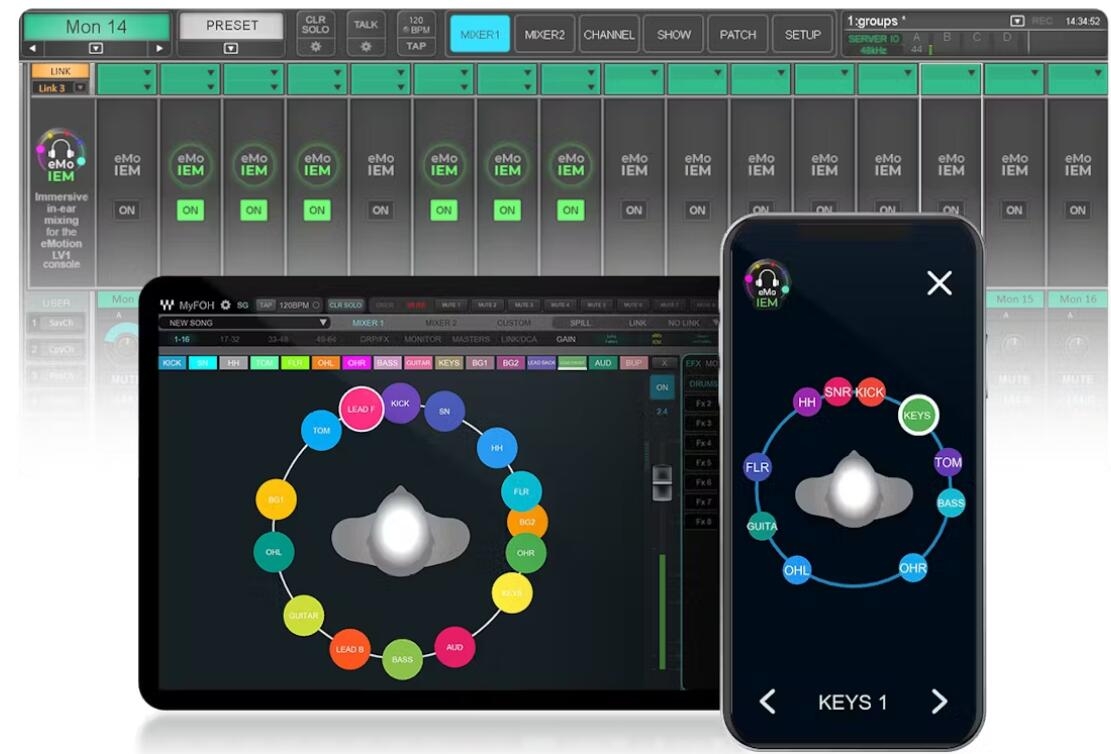Toggle the blue ON button in tablet mixer
The image size is (1111, 754).
coord(662,387)
